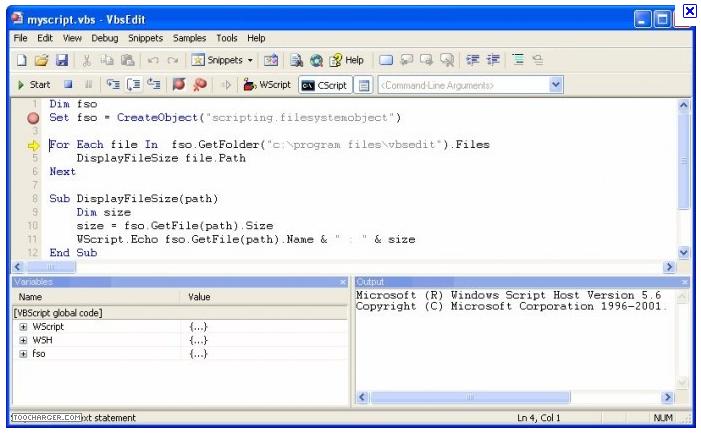Click the stop debugging square icon

(x=68, y=85)
